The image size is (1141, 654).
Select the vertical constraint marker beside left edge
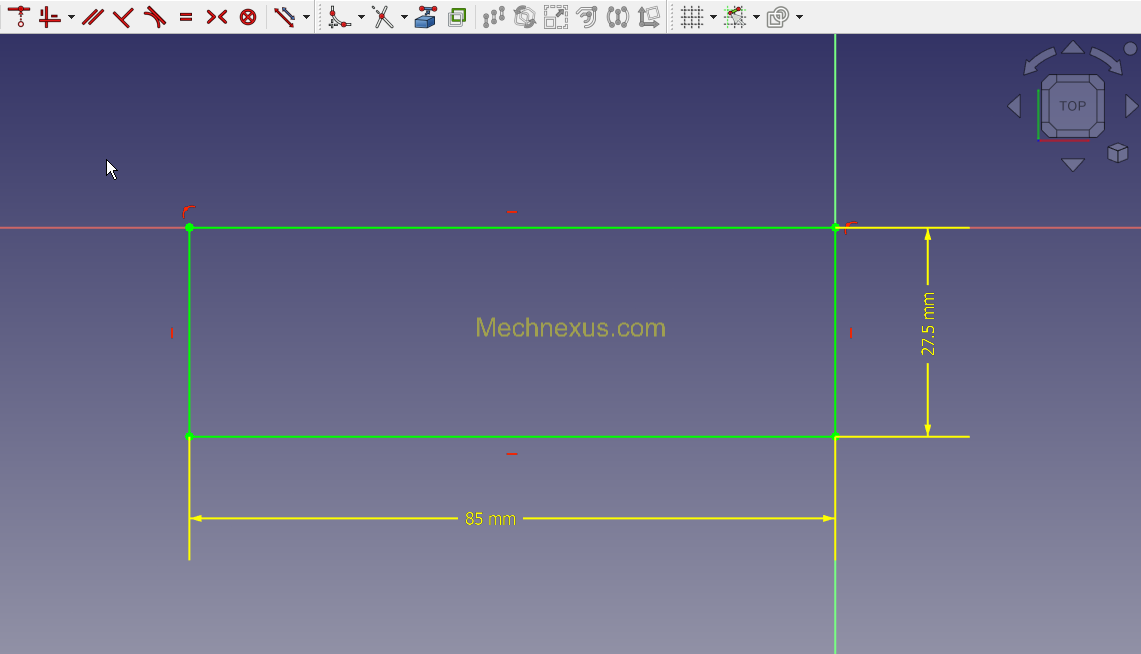tap(172, 333)
